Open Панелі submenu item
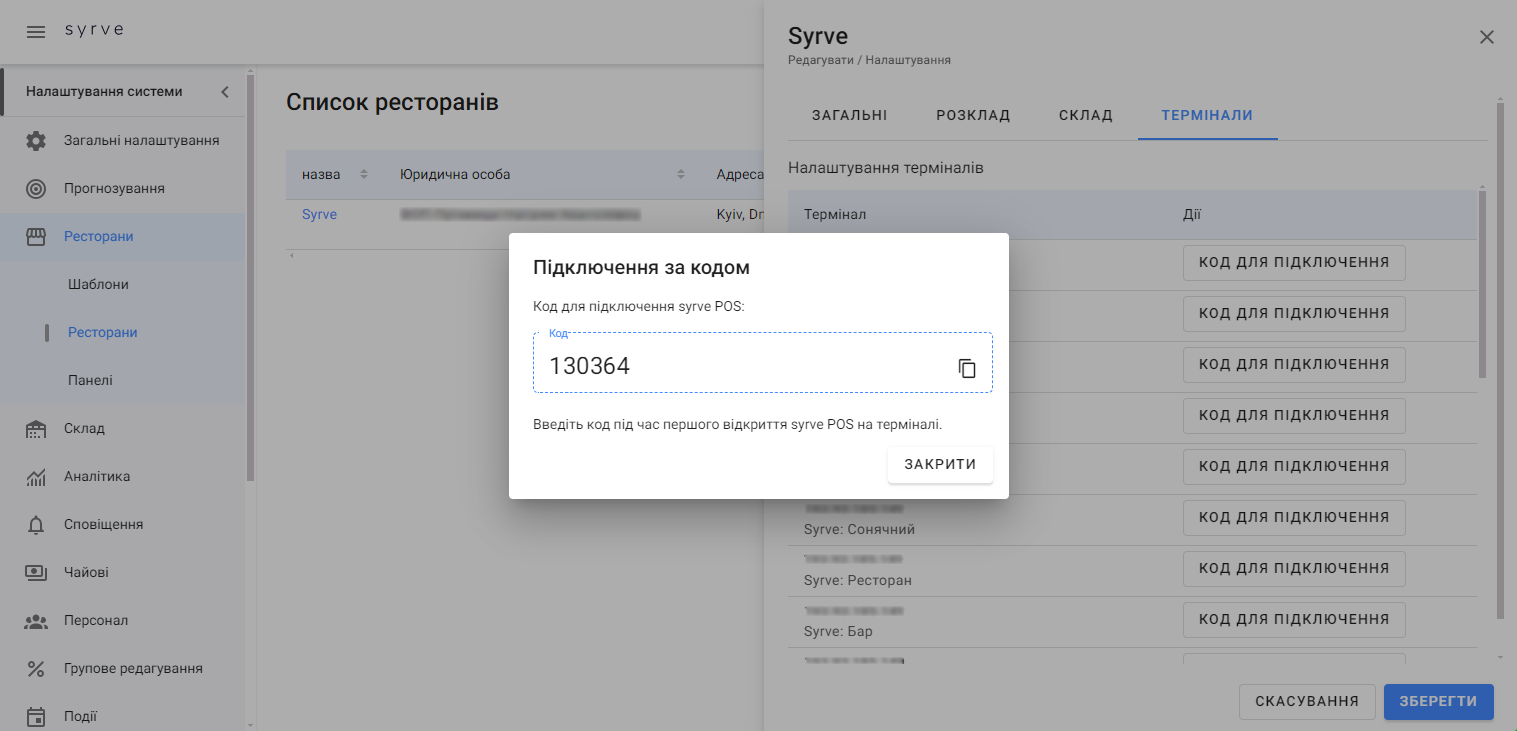 [90, 381]
